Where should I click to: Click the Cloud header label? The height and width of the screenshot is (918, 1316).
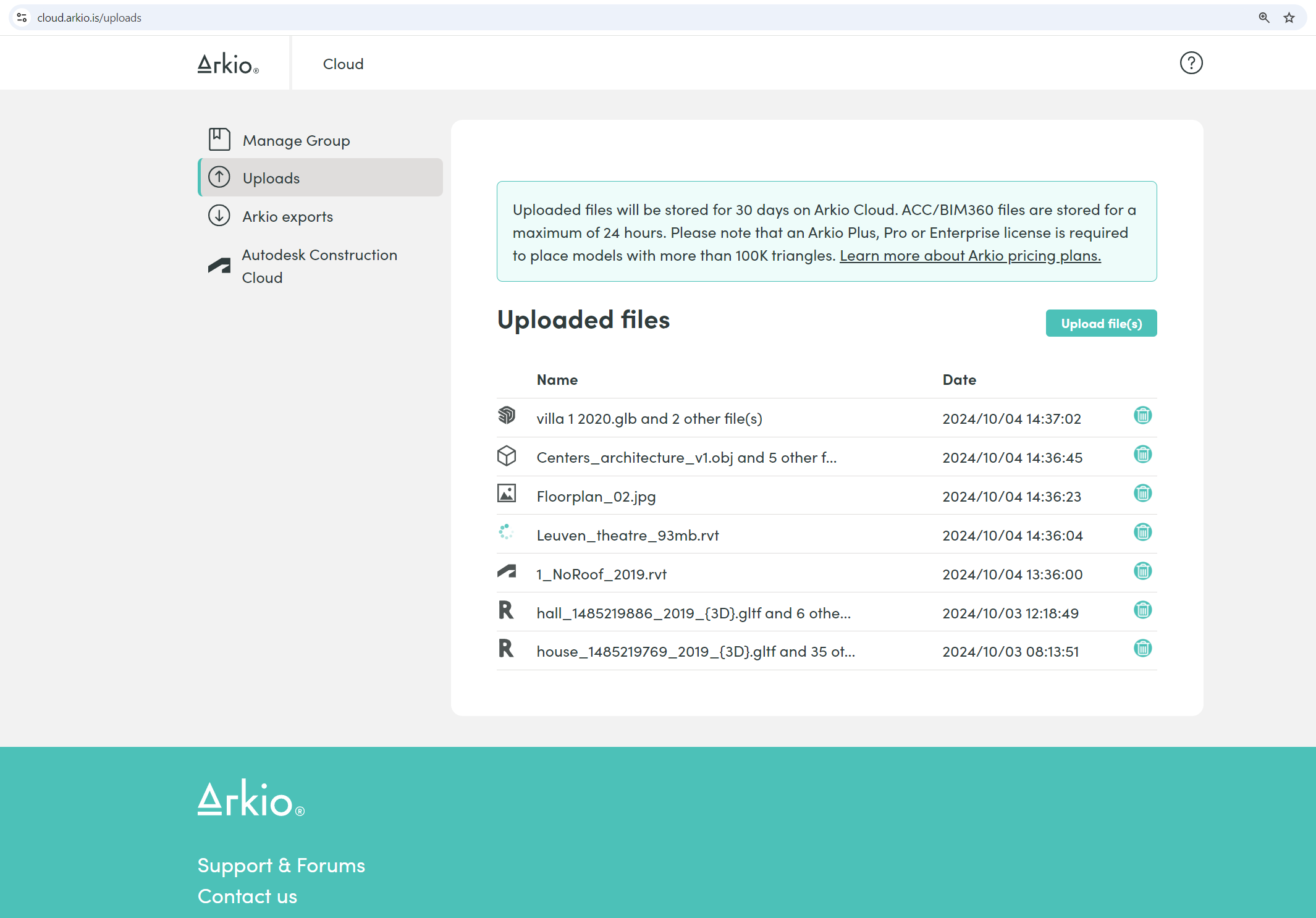(x=344, y=64)
